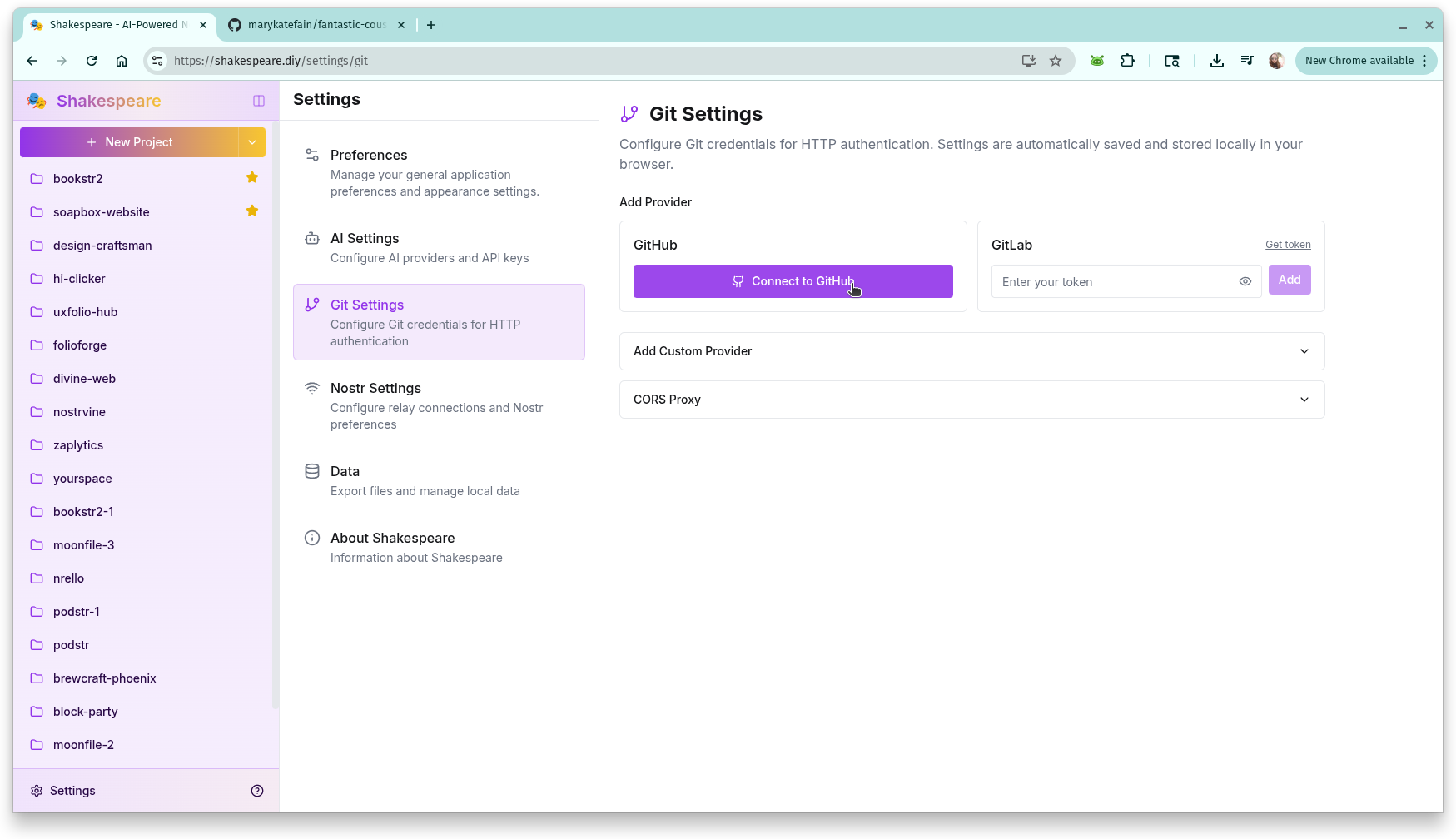
Task: Open the Get token link for GitLab
Action: tap(1287, 244)
